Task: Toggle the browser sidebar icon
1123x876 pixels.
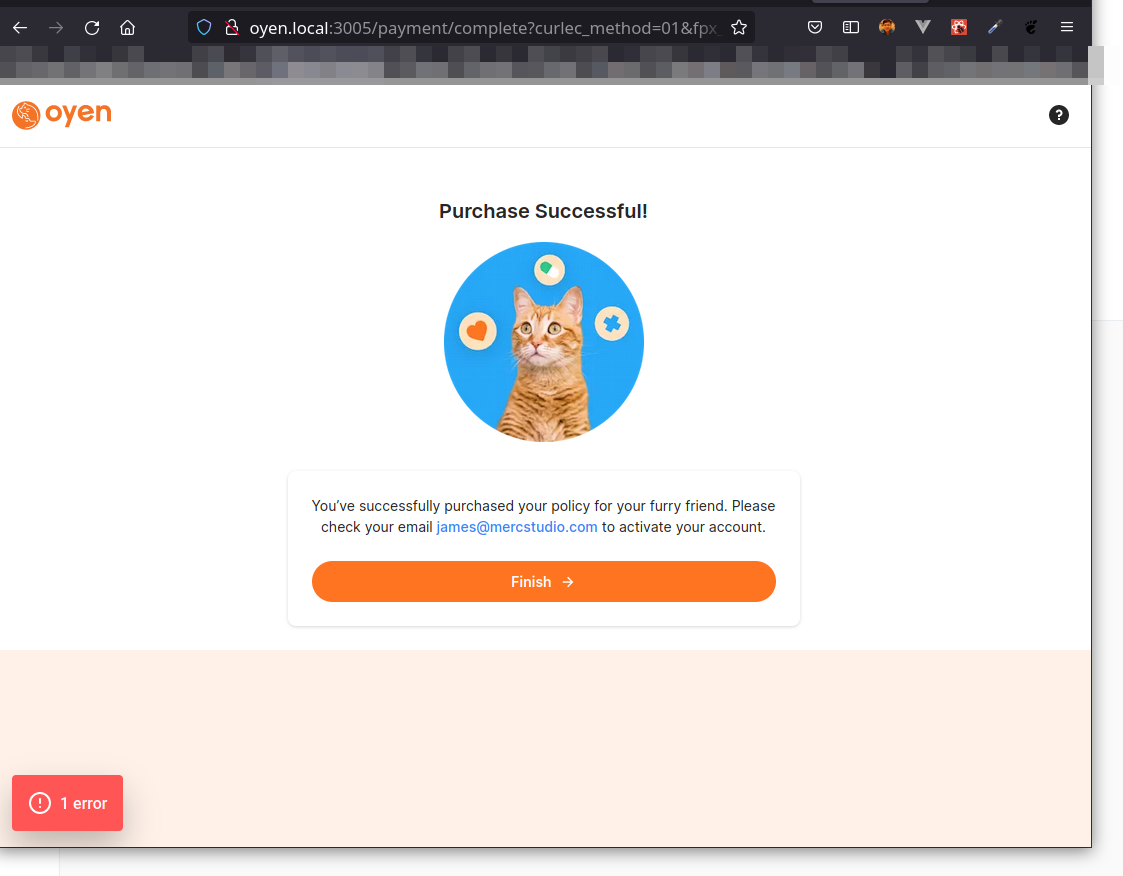Action: pos(851,28)
